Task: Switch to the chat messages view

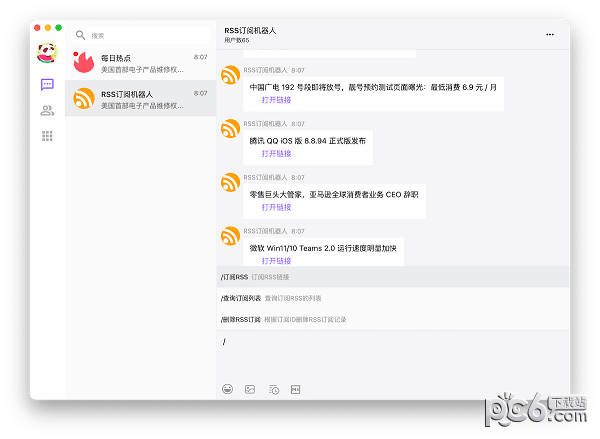Action: click(47, 85)
